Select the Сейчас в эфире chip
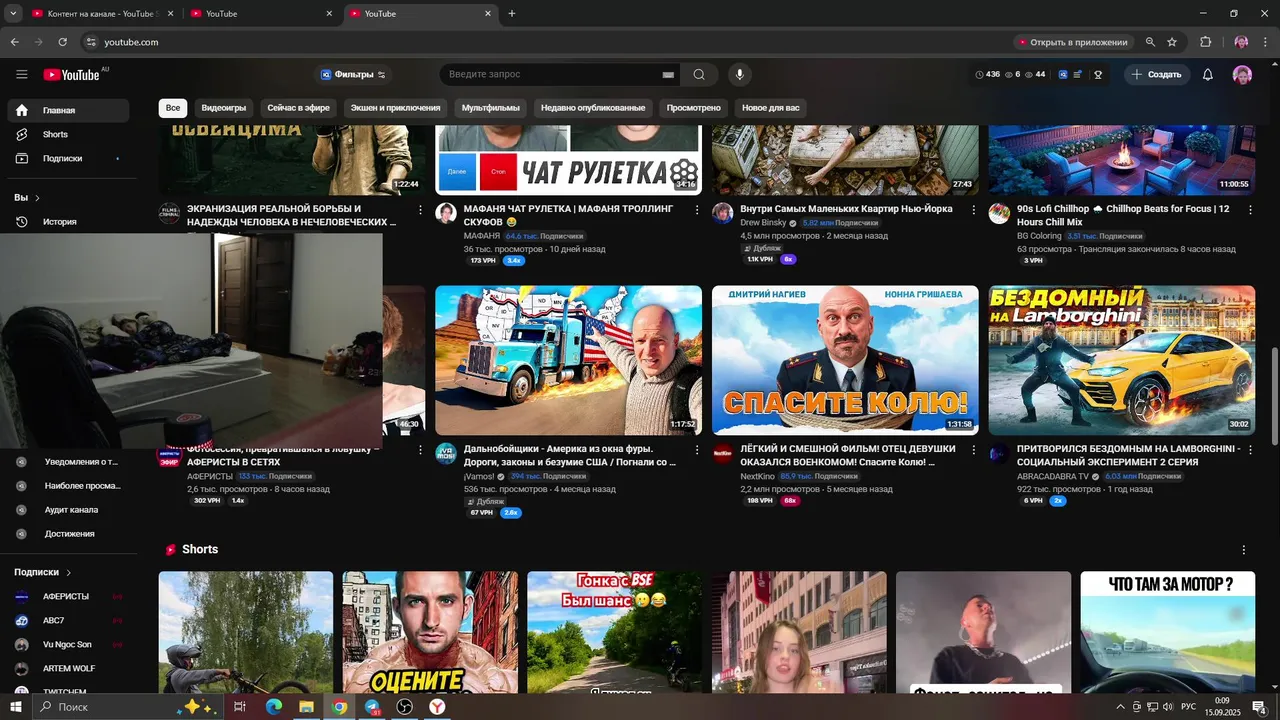Screen dimensions: 1280x720 pos(298,108)
